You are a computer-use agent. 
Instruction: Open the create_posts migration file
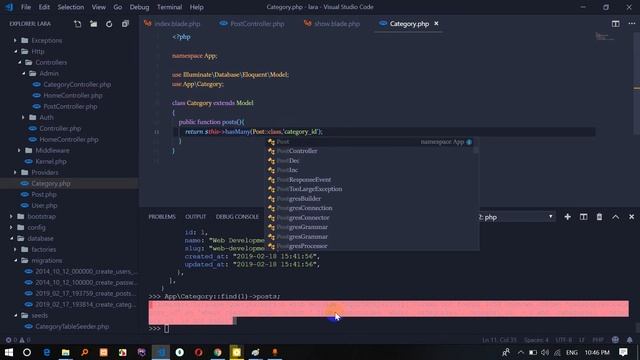click(85, 293)
